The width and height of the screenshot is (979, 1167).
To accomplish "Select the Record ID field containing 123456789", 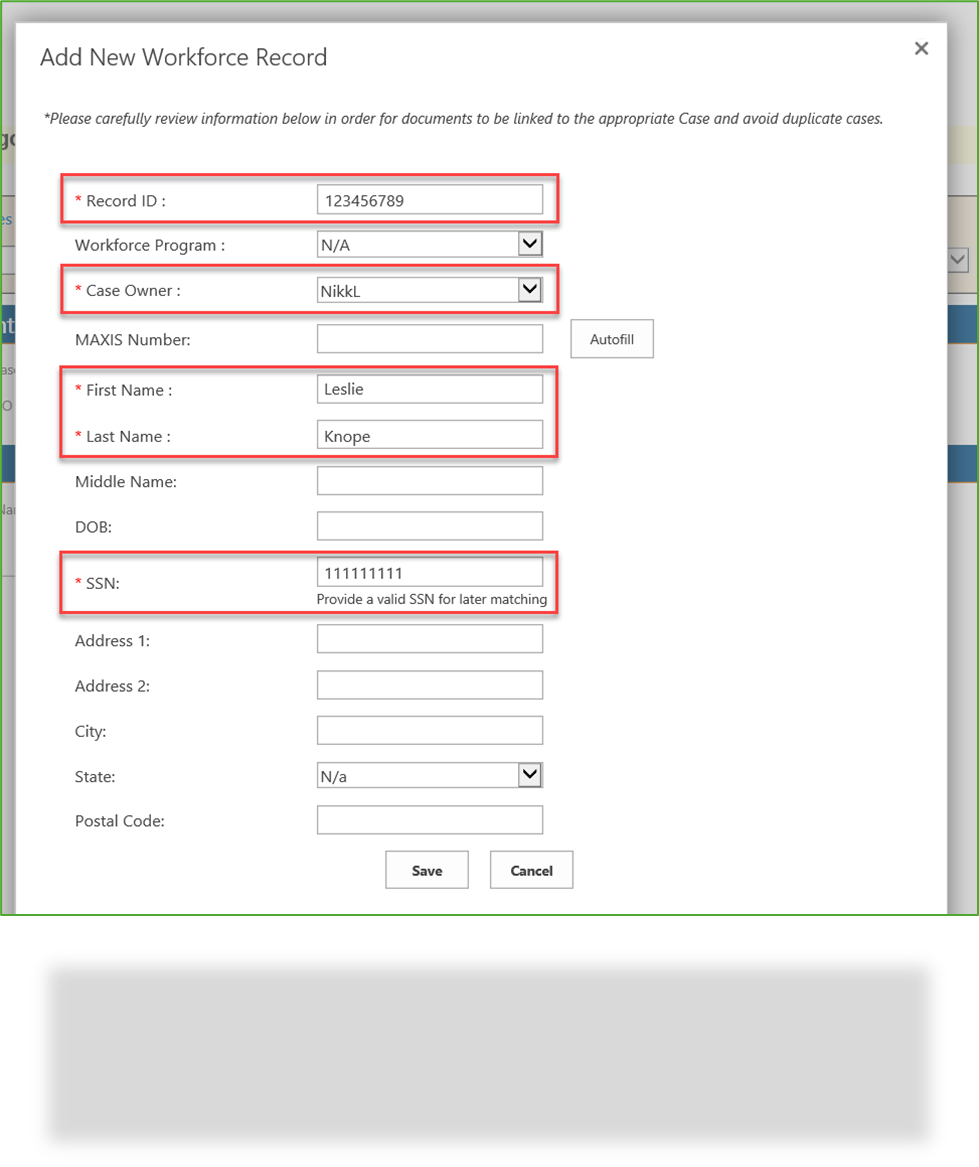I will click(x=429, y=198).
